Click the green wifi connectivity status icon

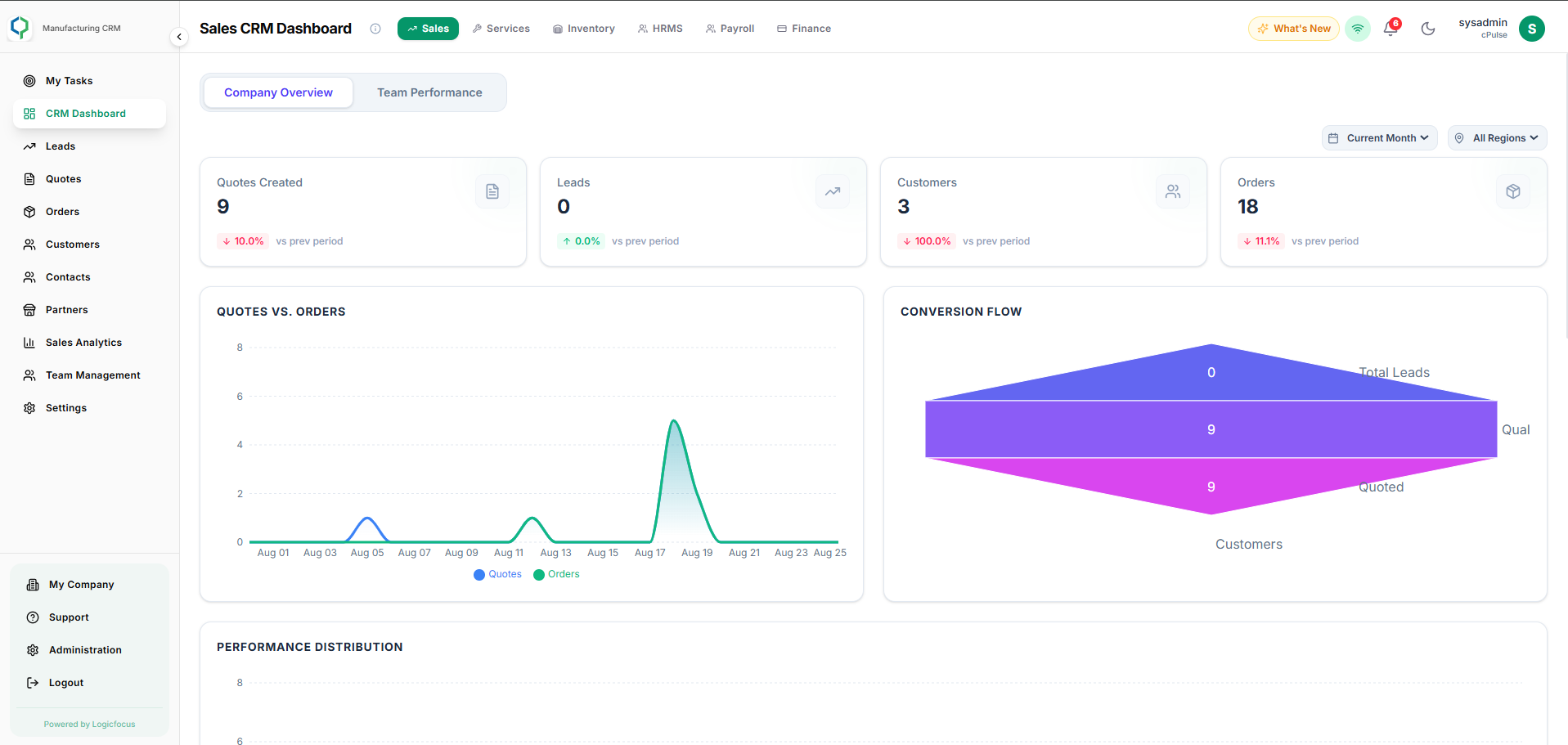click(1358, 29)
